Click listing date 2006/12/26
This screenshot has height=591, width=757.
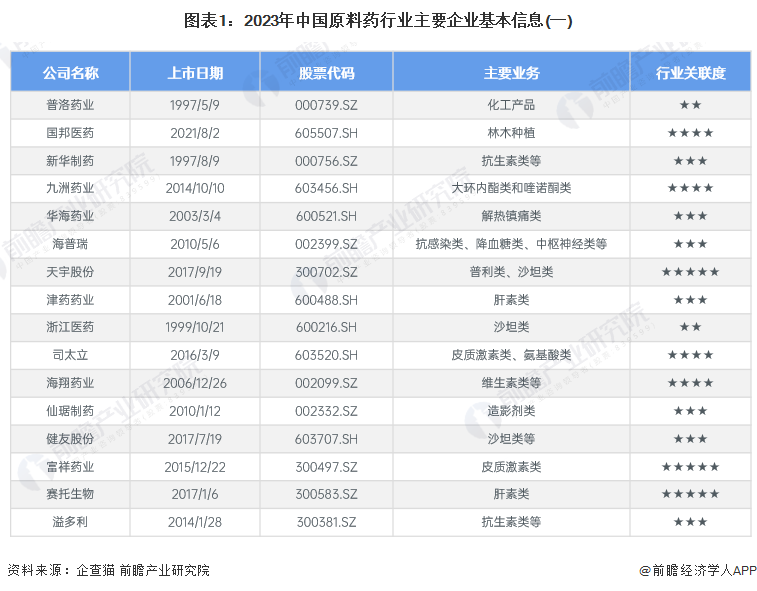[x=195, y=383]
